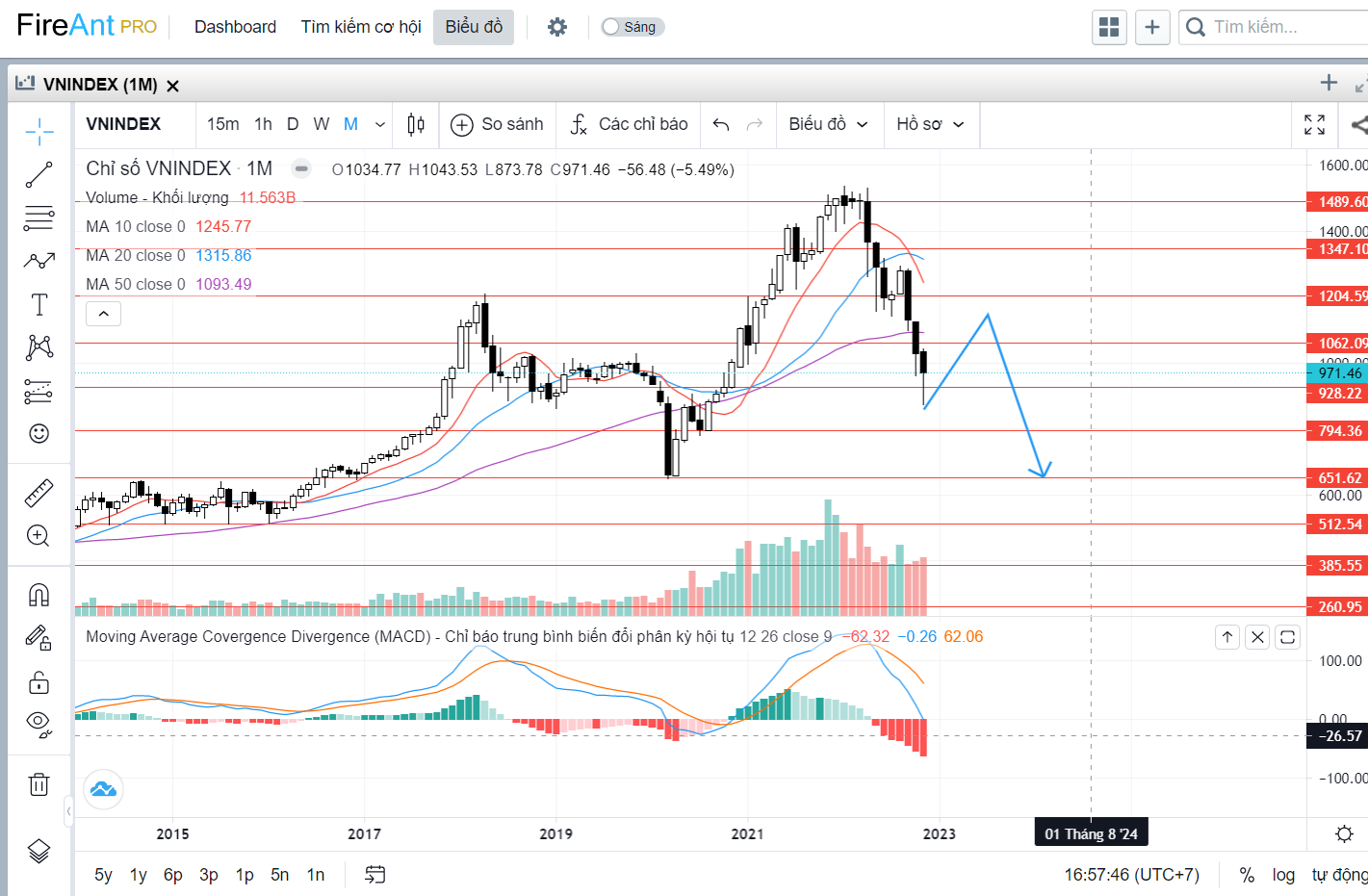Select the text annotation tool
The height and width of the screenshot is (896, 1368).
click(x=39, y=305)
